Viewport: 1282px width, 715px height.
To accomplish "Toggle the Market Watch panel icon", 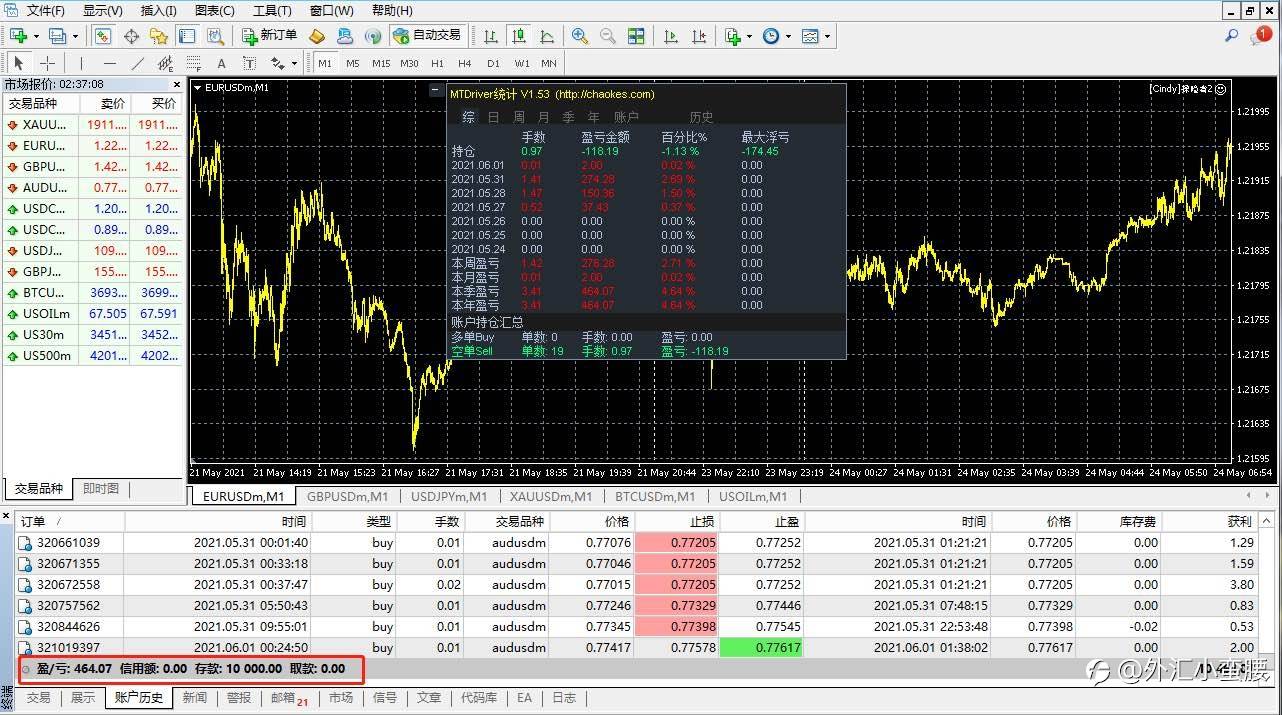I will point(103,36).
